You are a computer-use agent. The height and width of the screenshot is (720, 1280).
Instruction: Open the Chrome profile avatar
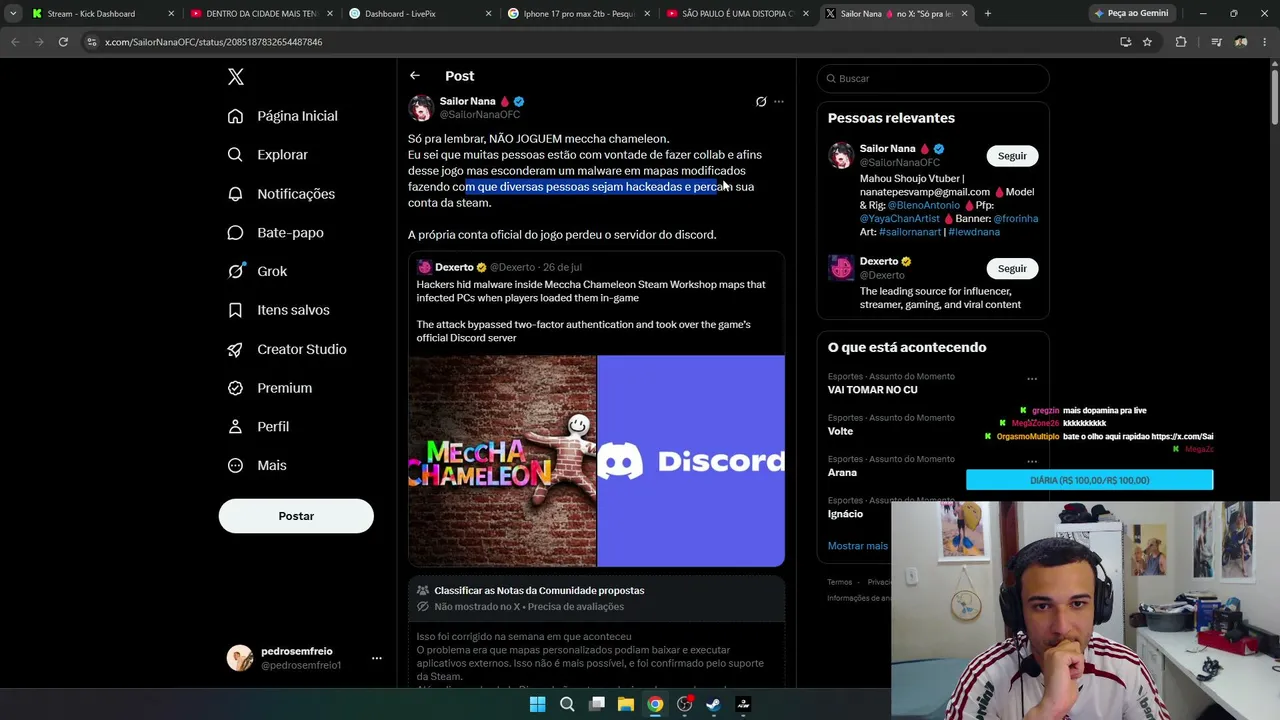tap(1241, 42)
